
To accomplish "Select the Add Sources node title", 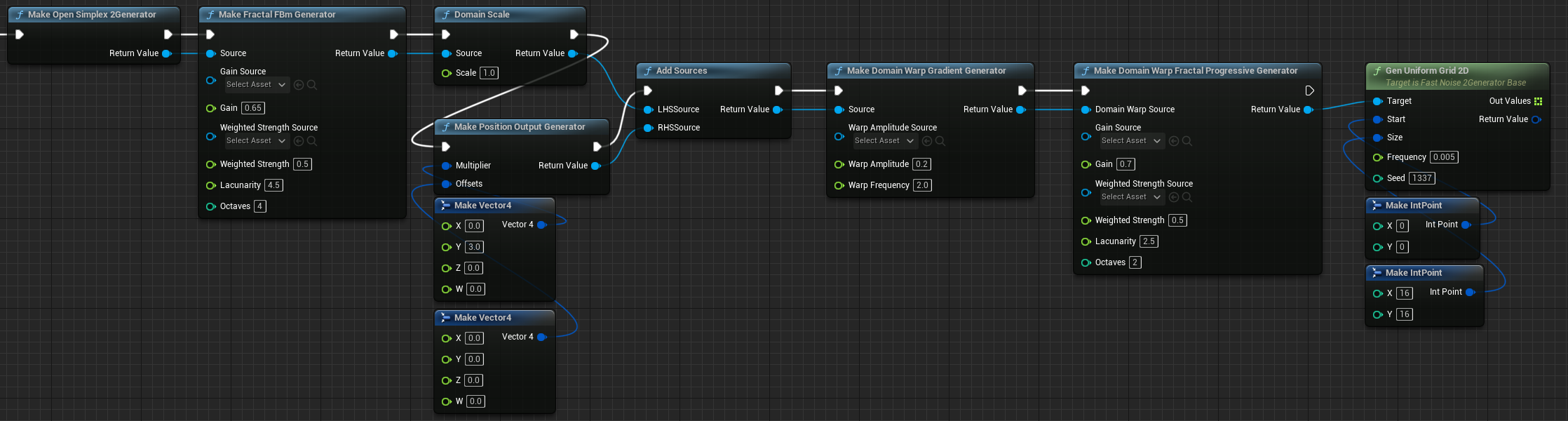I will click(682, 71).
